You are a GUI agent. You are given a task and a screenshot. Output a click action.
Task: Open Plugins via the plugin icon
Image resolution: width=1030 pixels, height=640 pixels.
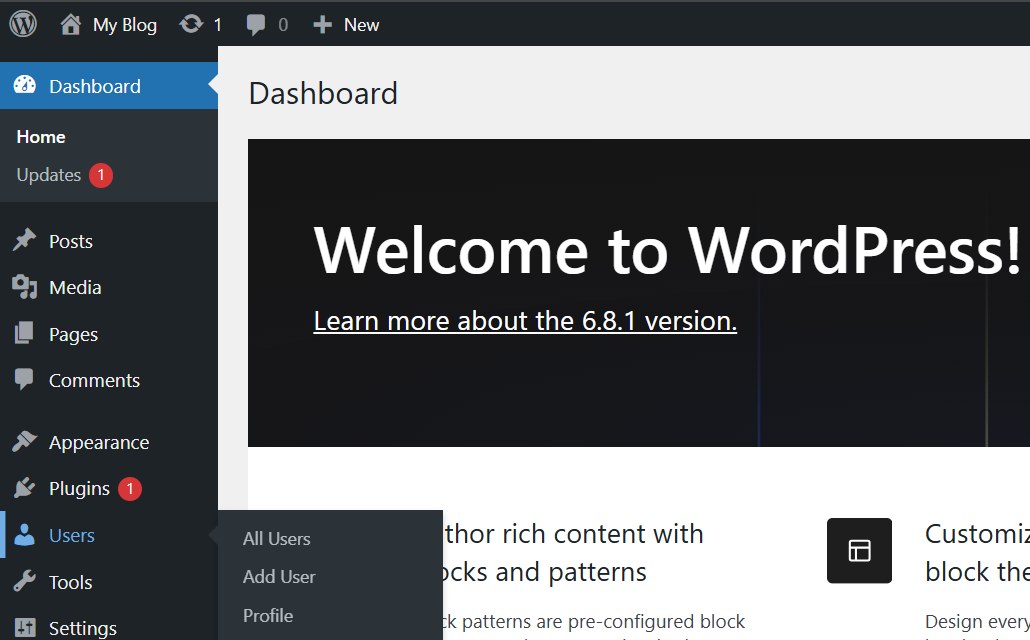80,488
